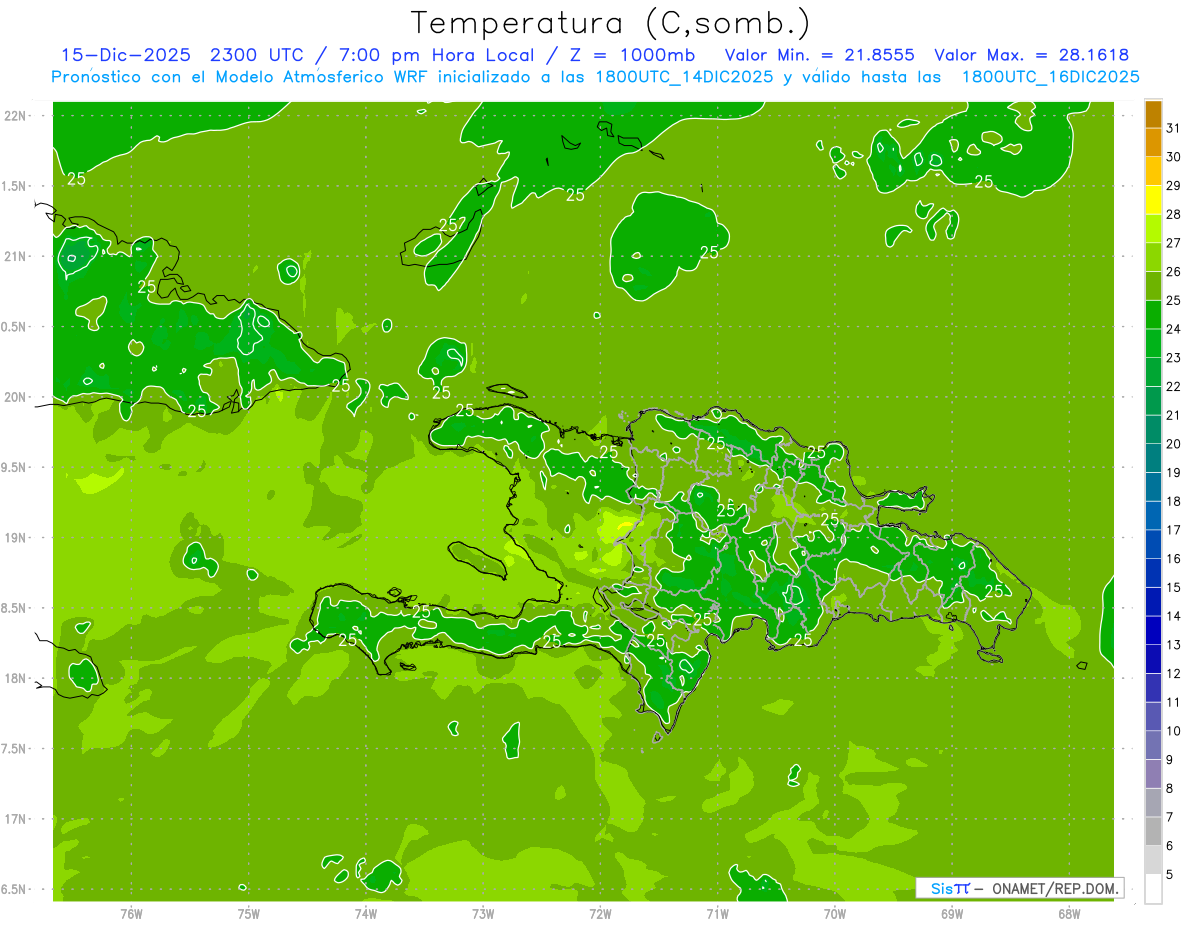Click the "12" color scale label
The image size is (1200, 927).
click(1174, 674)
